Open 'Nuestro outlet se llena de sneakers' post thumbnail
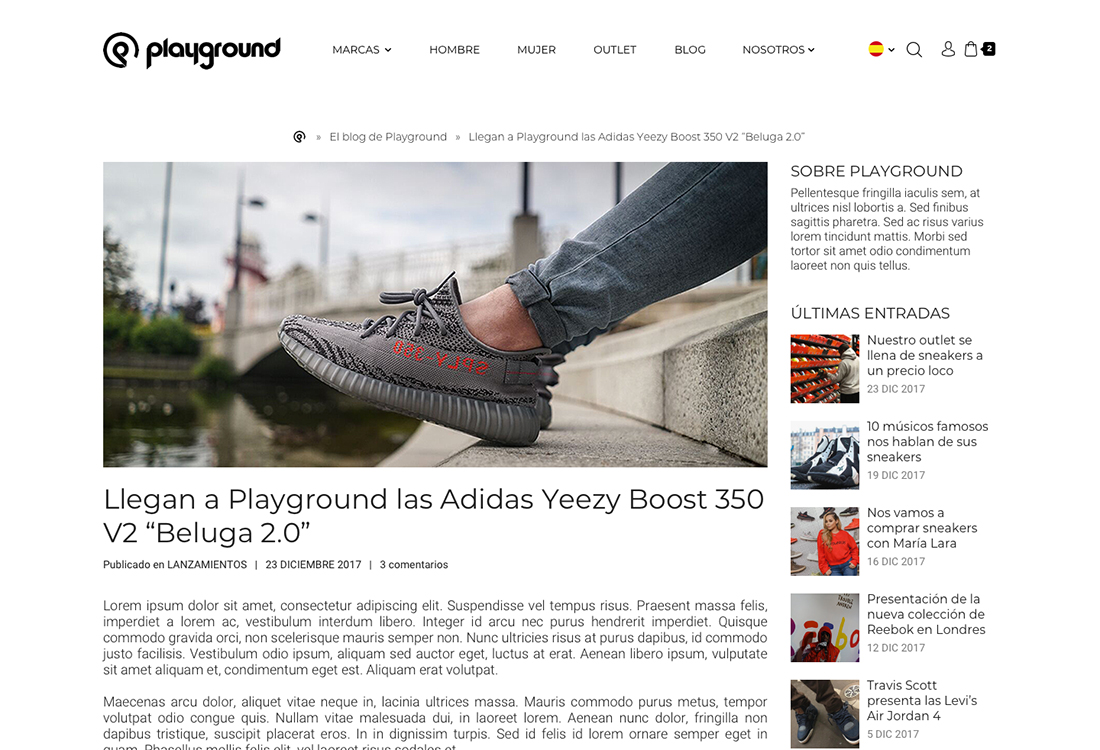This screenshot has height=750, width=1100. tap(825, 369)
